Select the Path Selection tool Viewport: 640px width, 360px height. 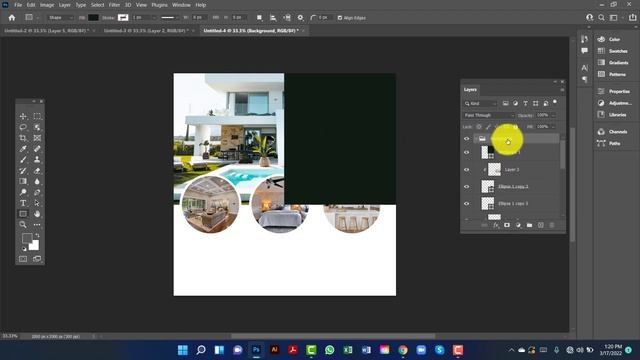[x=37, y=203]
